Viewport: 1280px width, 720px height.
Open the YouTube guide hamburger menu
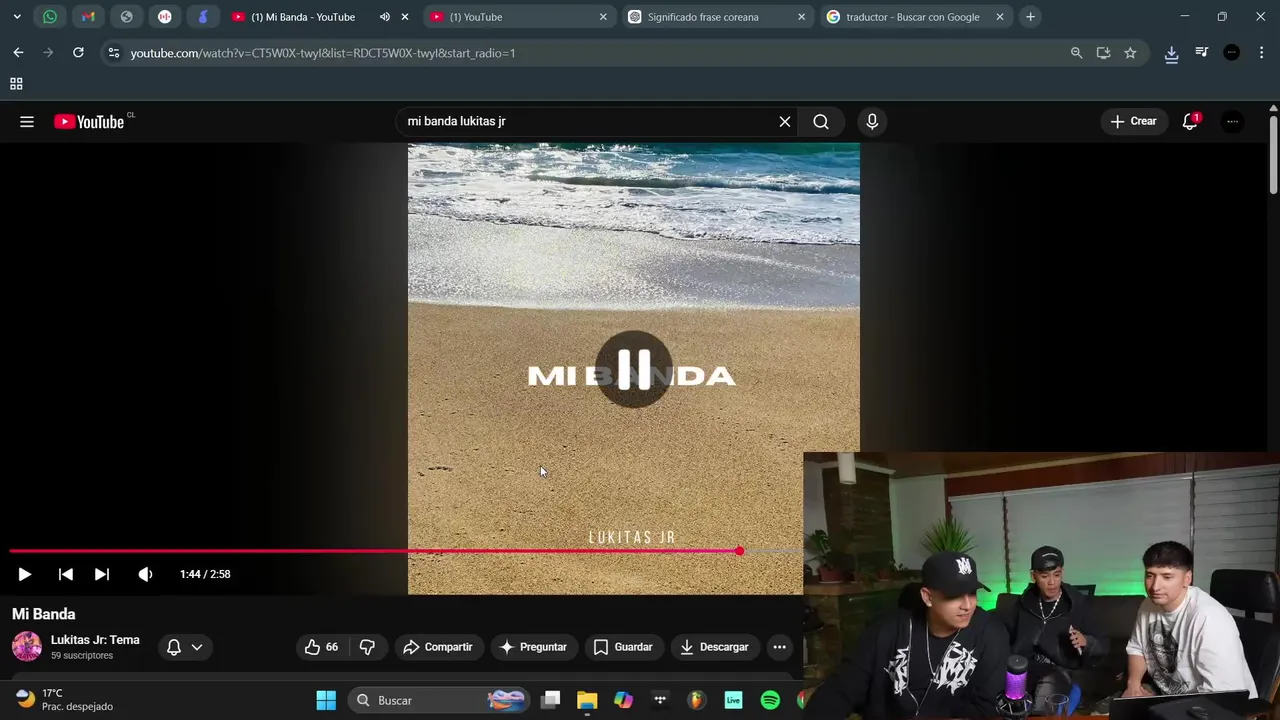click(x=27, y=122)
